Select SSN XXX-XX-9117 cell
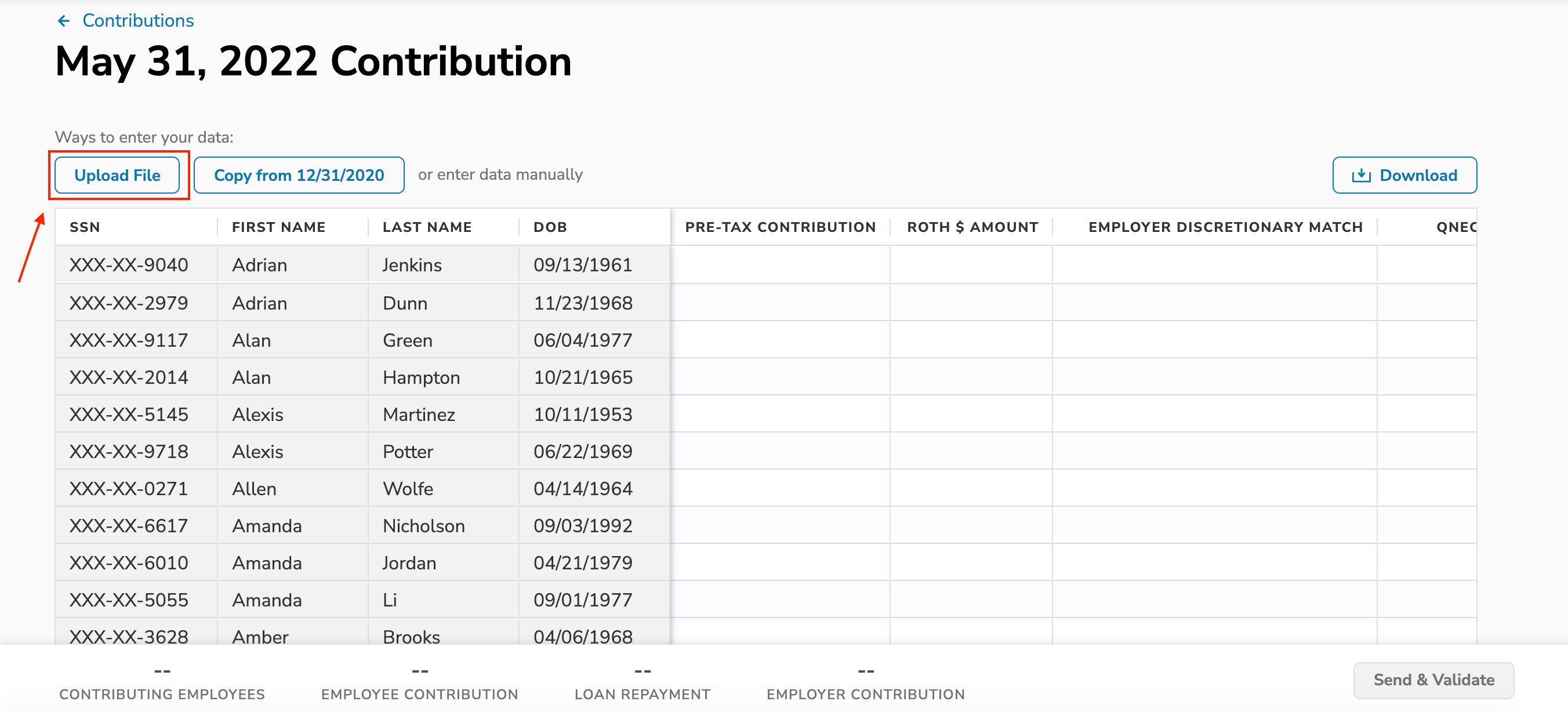Image resolution: width=1568 pixels, height=712 pixels. (136, 340)
